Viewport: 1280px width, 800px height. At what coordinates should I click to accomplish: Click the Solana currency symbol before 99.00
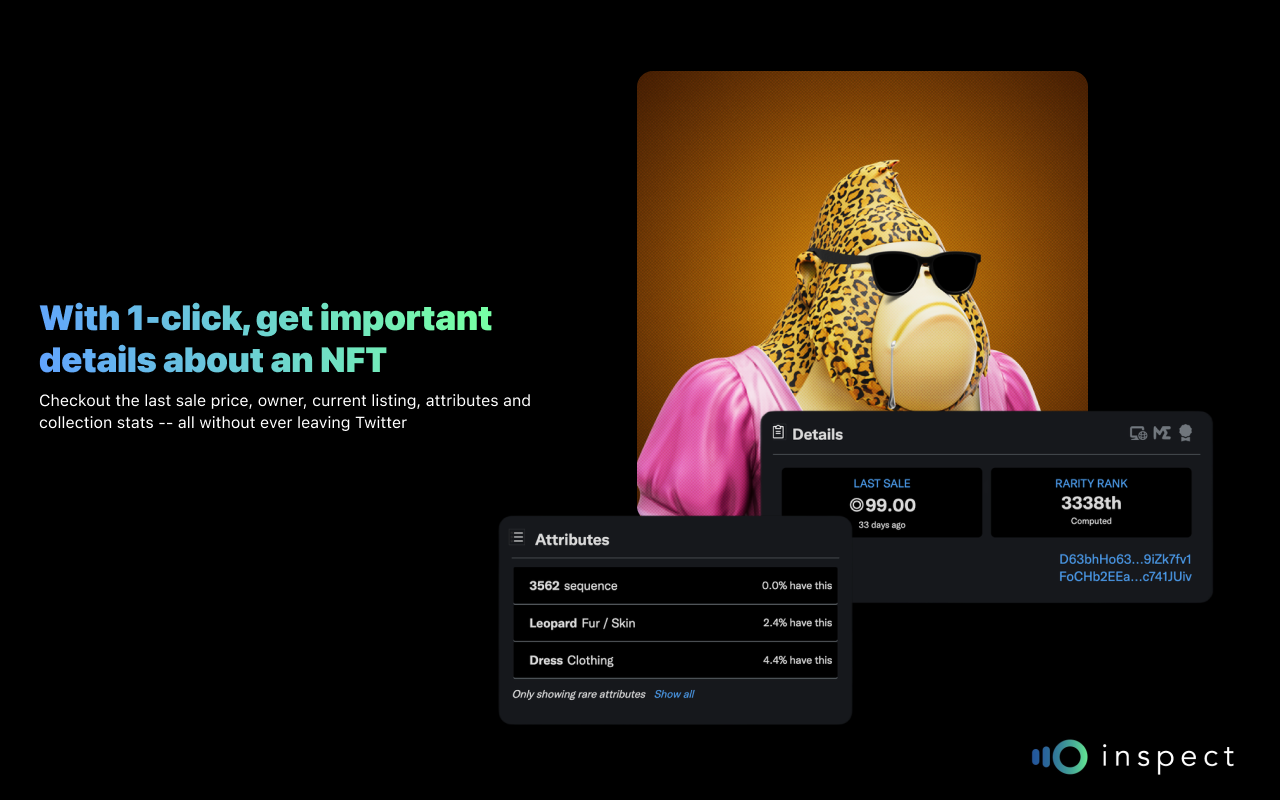(x=855, y=505)
